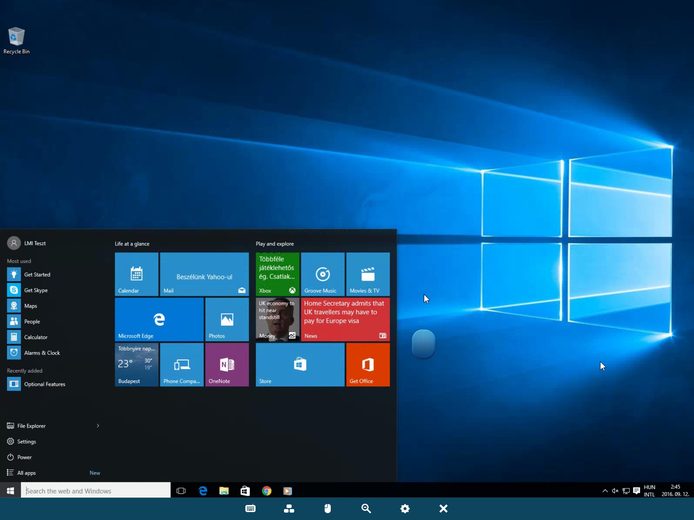
Task: Open remote session settings gear
Action: (x=405, y=508)
